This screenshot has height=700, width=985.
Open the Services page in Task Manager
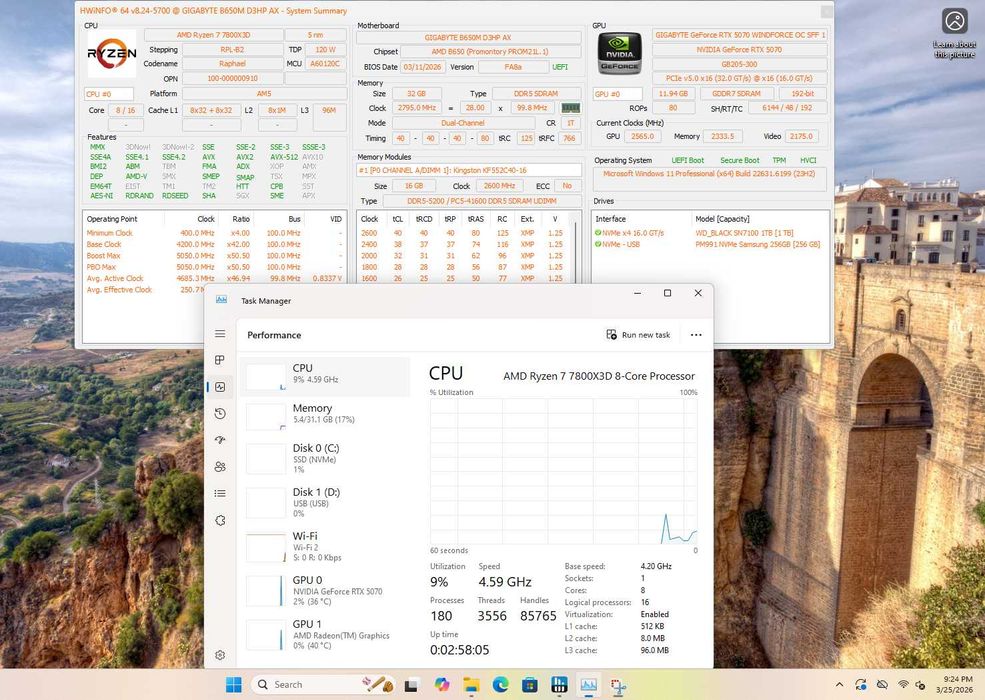pos(220,520)
